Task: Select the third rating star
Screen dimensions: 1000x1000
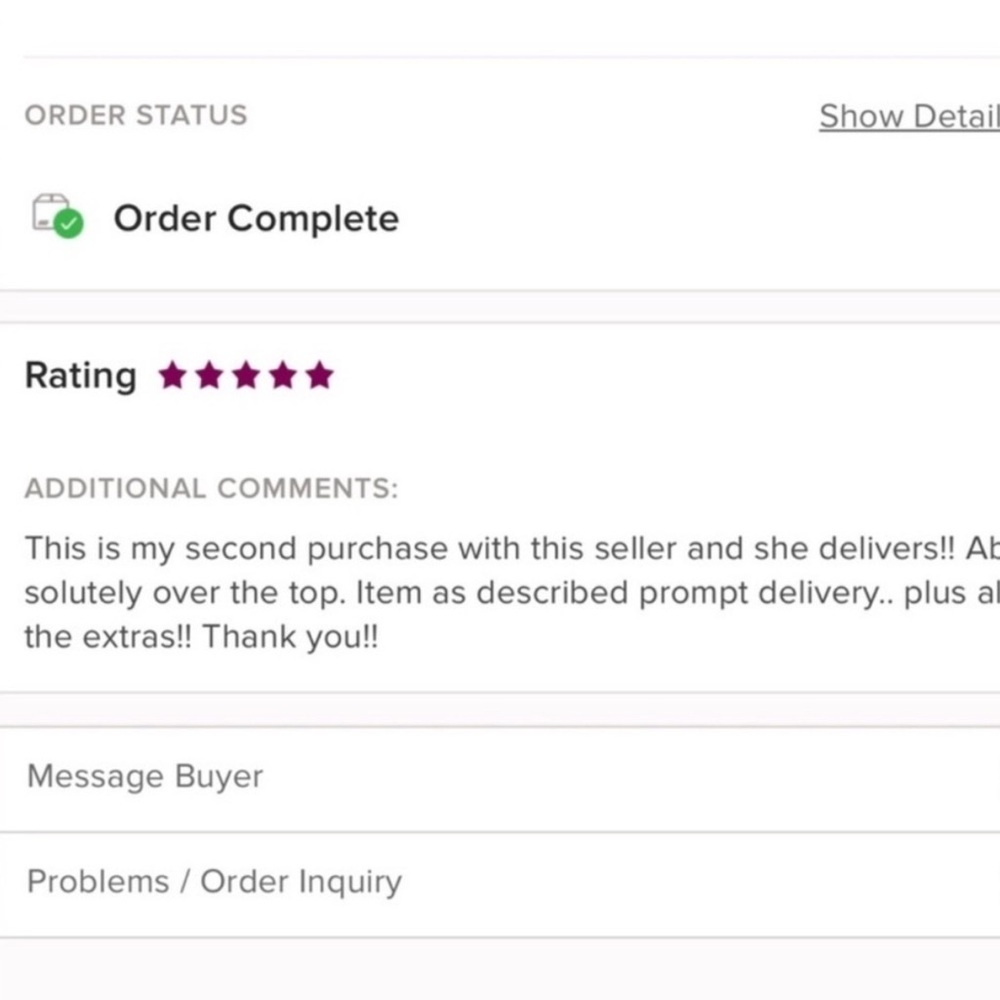Action: [246, 376]
